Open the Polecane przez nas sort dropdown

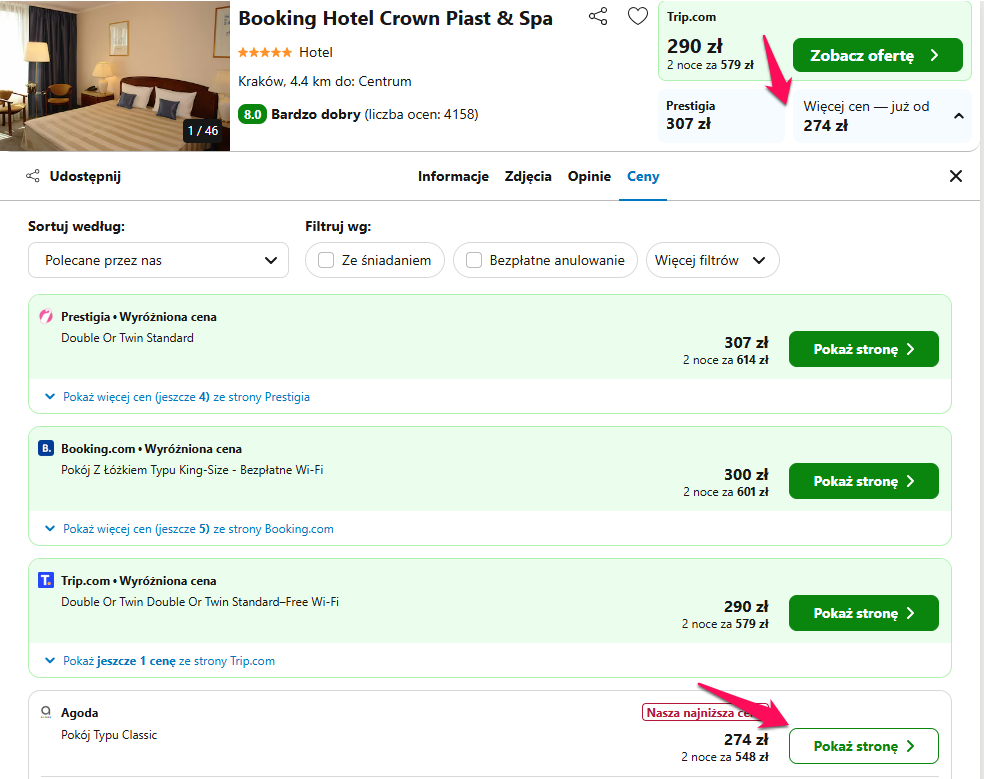[158, 260]
